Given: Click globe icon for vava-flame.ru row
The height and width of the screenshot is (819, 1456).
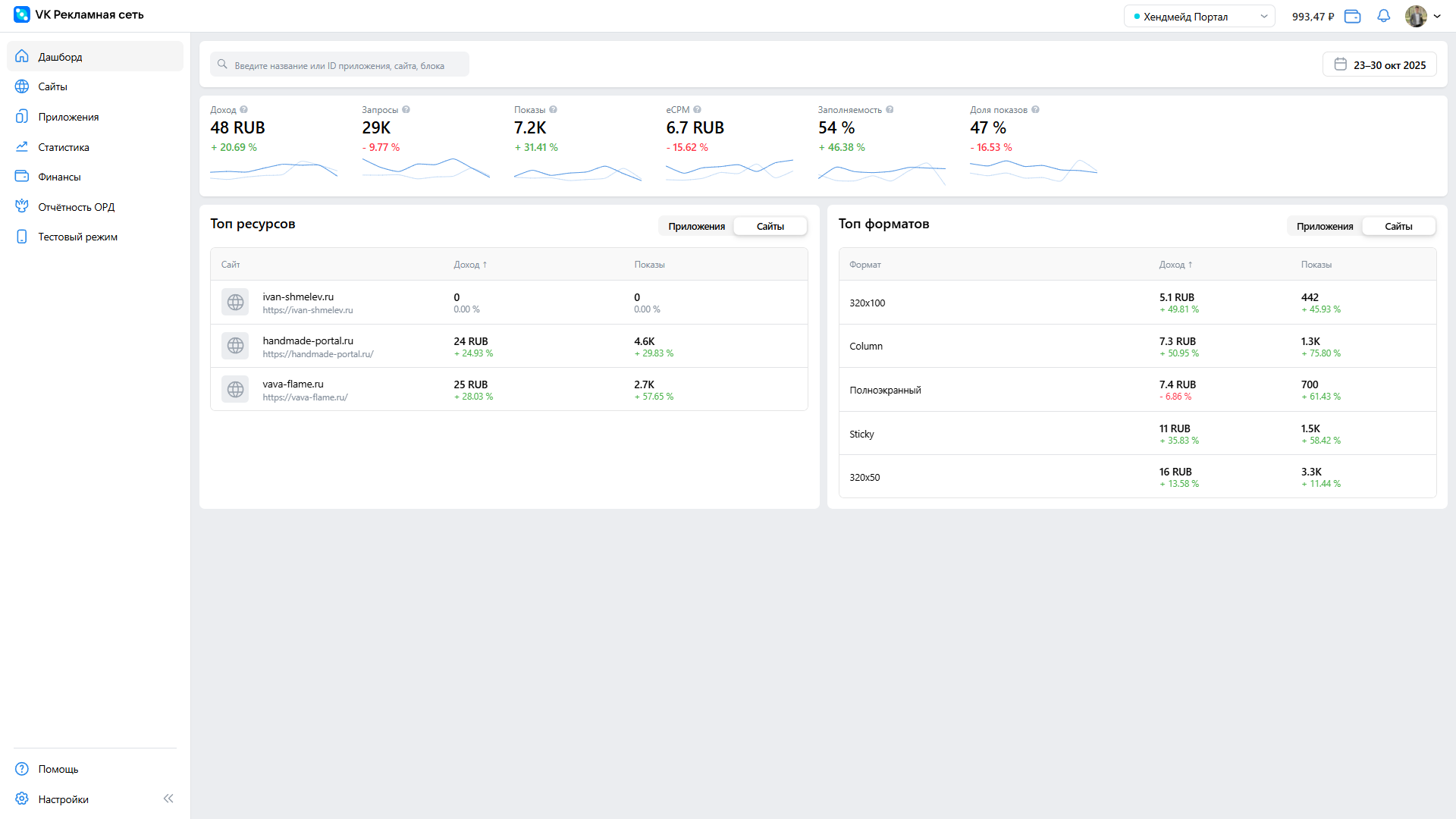Looking at the screenshot, I should point(235,390).
